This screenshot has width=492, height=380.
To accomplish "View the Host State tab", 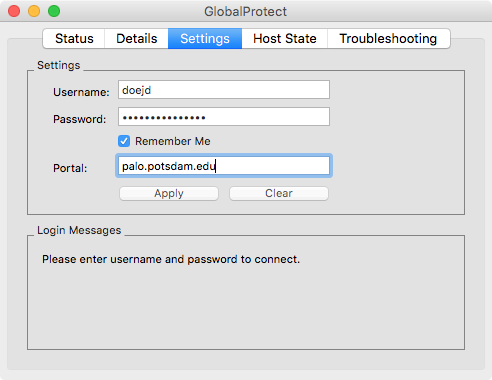I will coord(285,39).
